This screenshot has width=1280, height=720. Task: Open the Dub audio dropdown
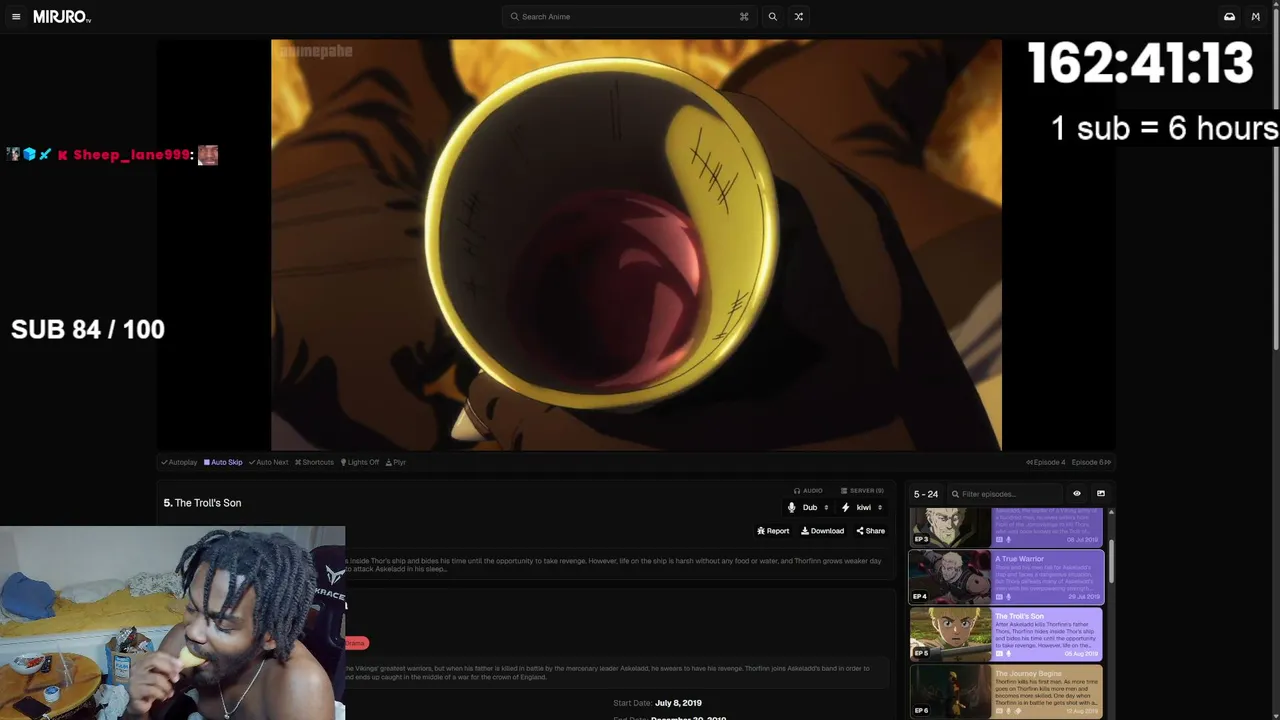816,507
